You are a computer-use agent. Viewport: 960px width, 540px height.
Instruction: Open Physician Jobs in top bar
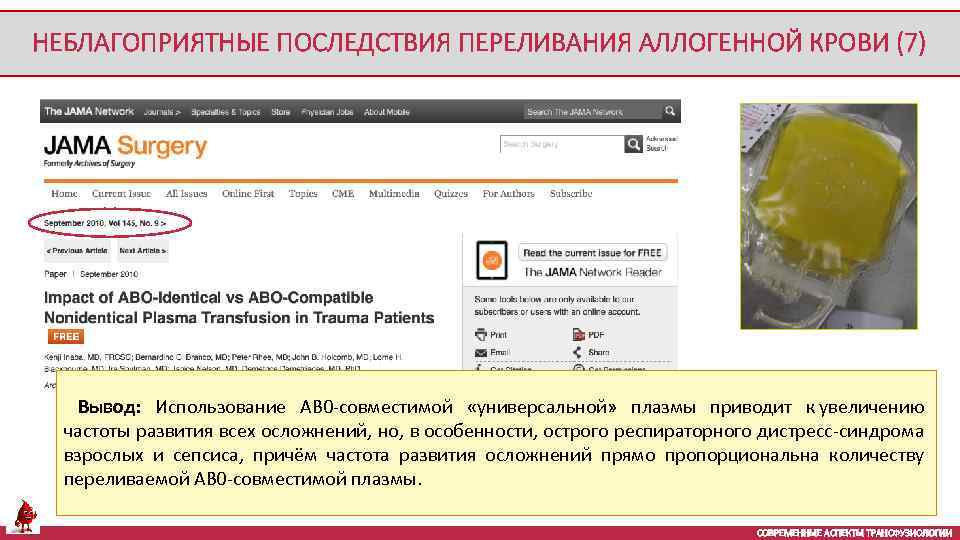[x=327, y=112]
